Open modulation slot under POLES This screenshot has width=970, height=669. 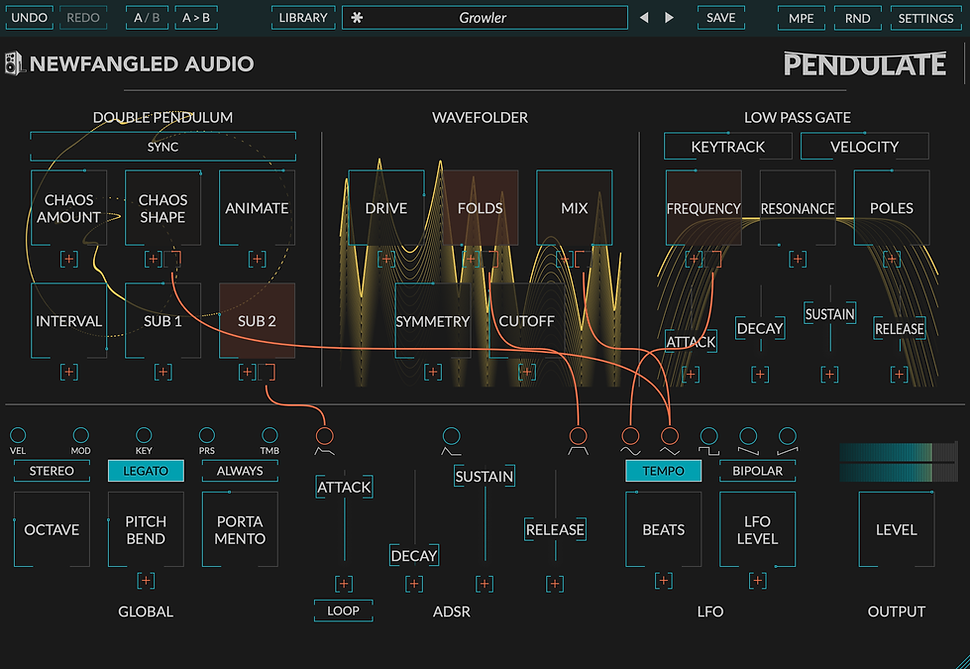point(891,259)
